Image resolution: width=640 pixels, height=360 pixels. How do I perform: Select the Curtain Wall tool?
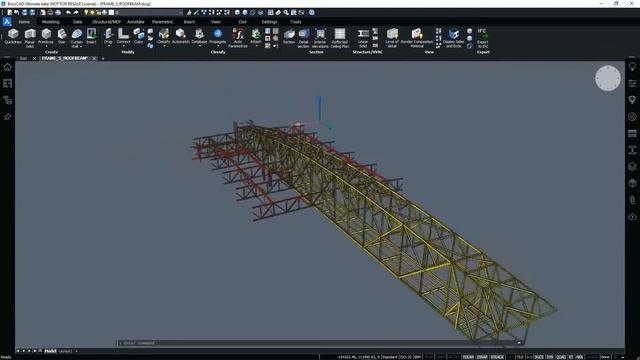[77, 37]
